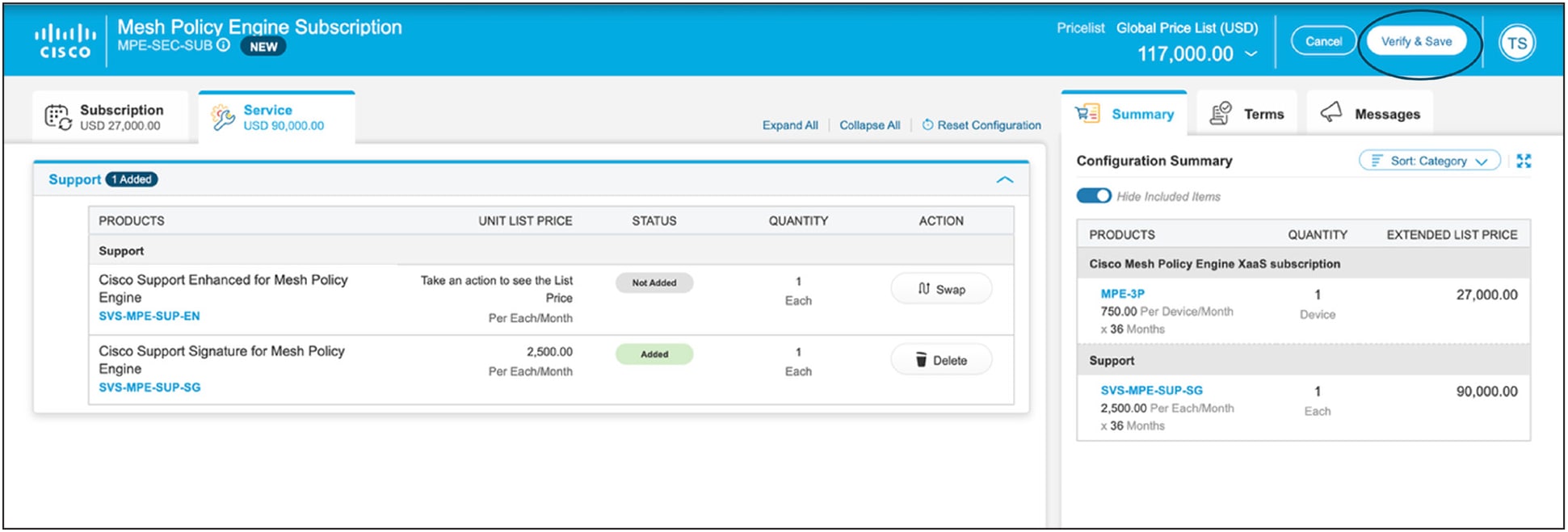Image resolution: width=1568 pixels, height=532 pixels.
Task: Click the TS user avatar
Action: click(x=1516, y=43)
